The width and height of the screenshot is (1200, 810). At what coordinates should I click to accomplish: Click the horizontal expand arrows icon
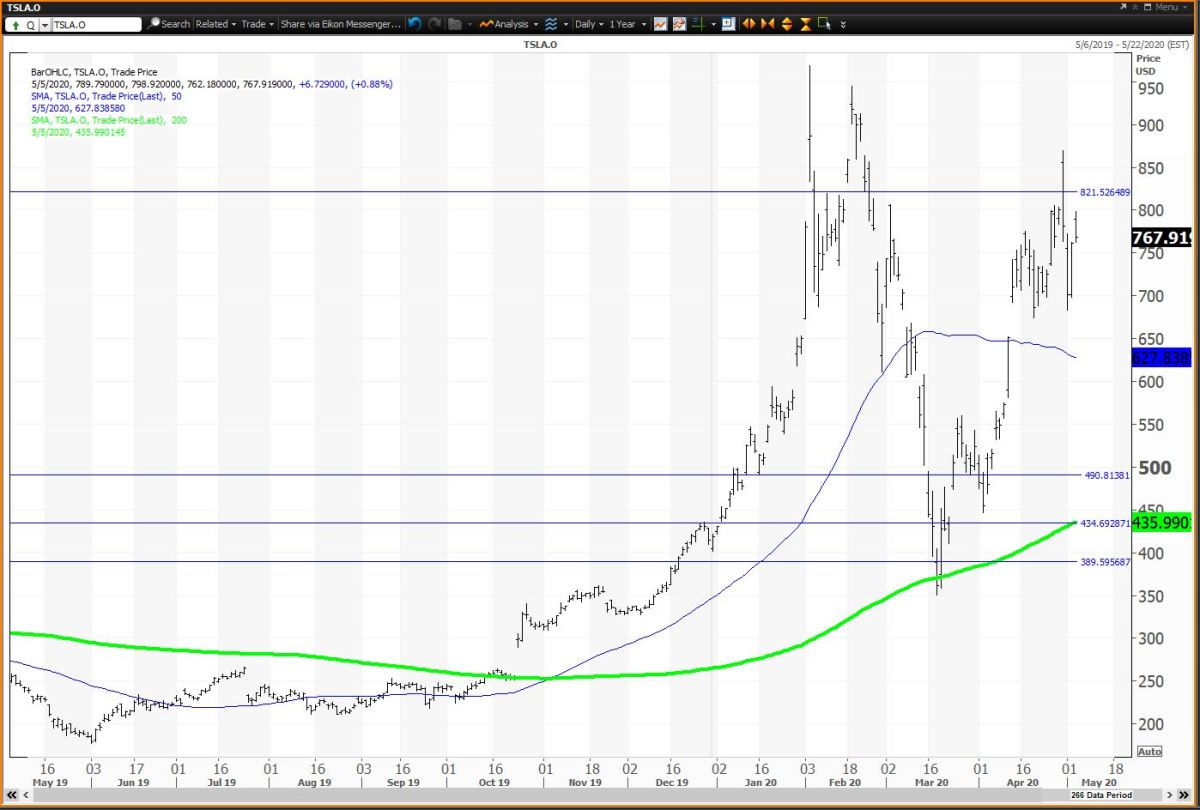pyautogui.click(x=750, y=24)
